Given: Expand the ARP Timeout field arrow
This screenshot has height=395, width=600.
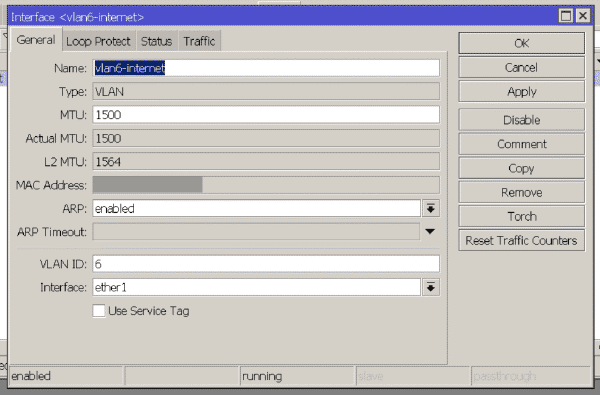Looking at the screenshot, I should click(x=430, y=232).
